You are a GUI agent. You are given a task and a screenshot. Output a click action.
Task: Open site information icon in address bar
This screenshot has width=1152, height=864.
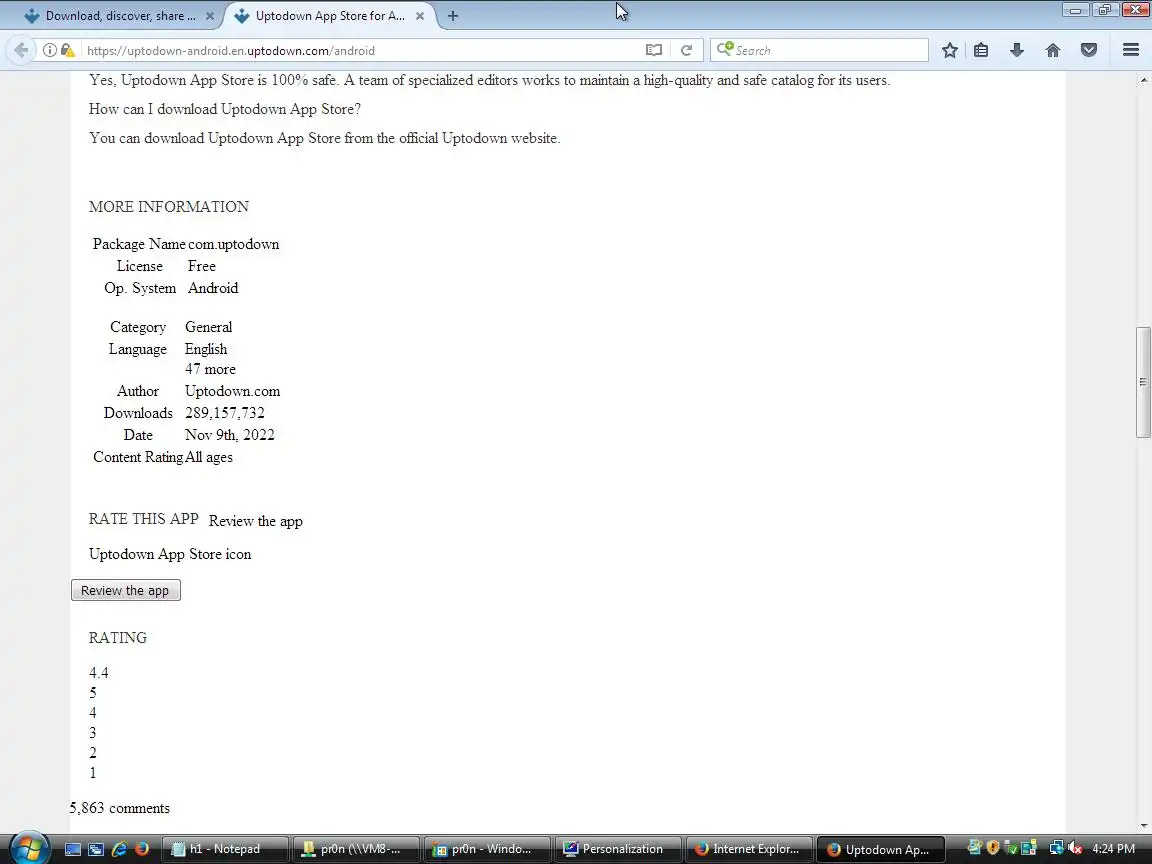(49, 50)
